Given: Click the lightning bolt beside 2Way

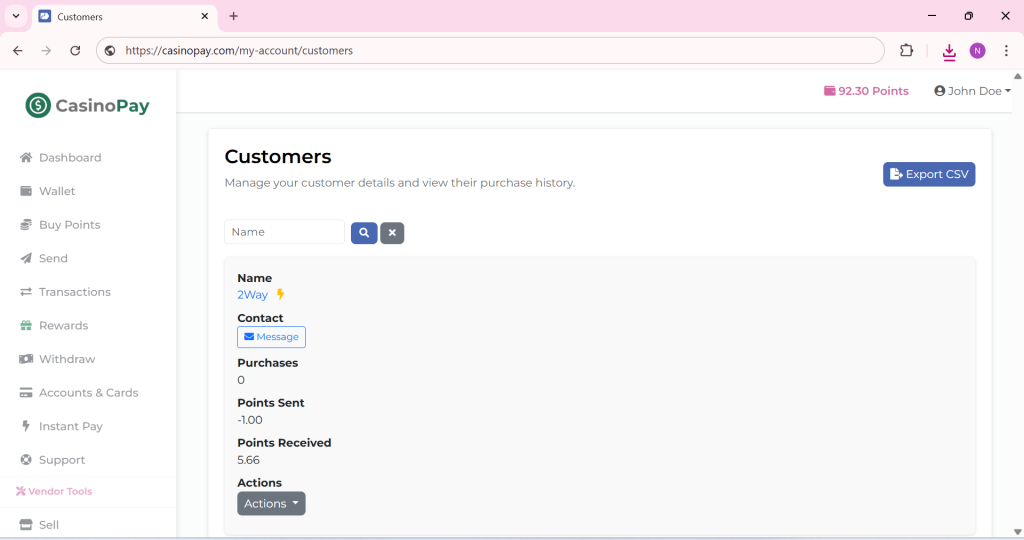Looking at the screenshot, I should click(x=280, y=294).
